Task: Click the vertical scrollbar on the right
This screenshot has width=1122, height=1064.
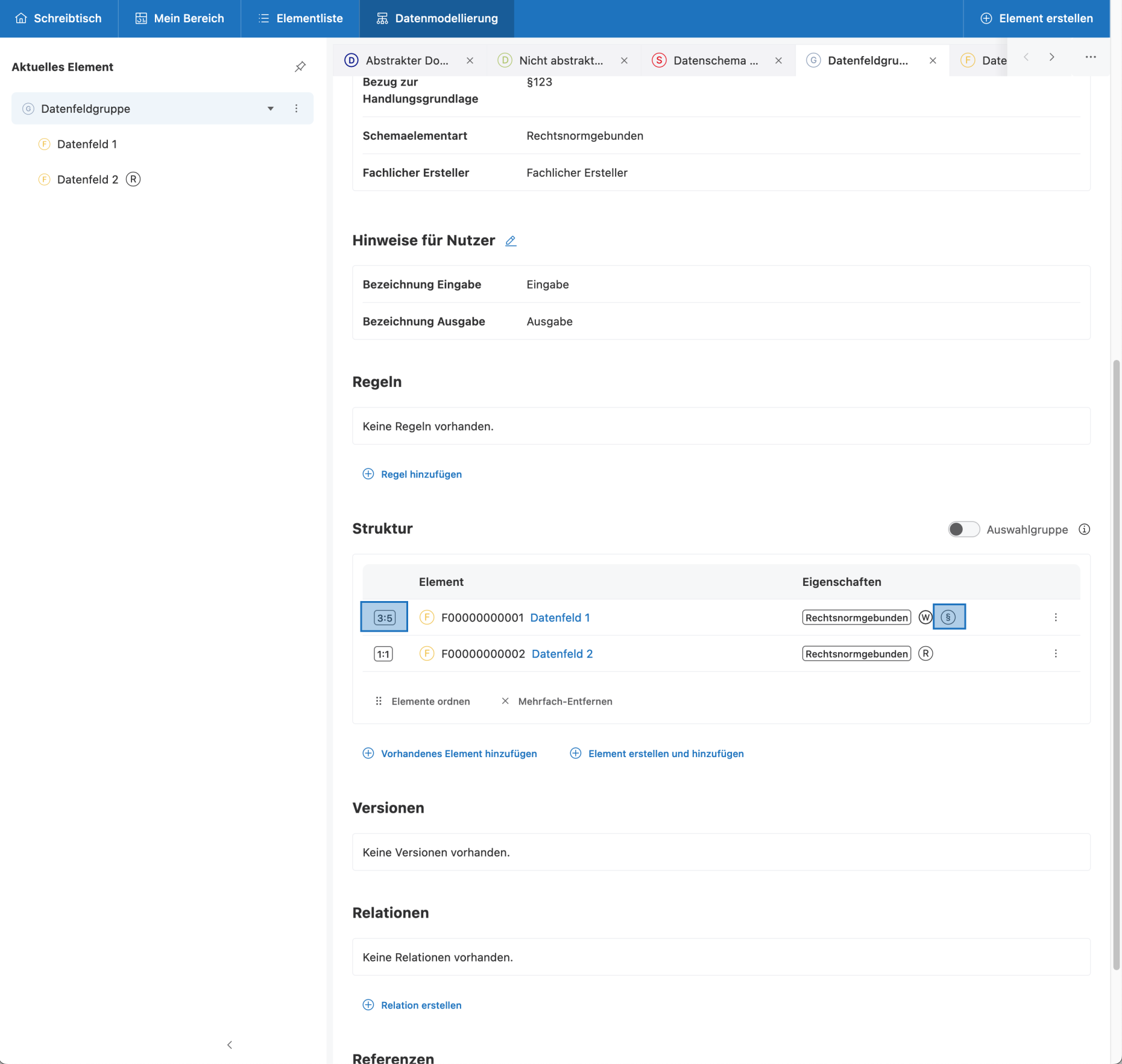Action: 1116,663
